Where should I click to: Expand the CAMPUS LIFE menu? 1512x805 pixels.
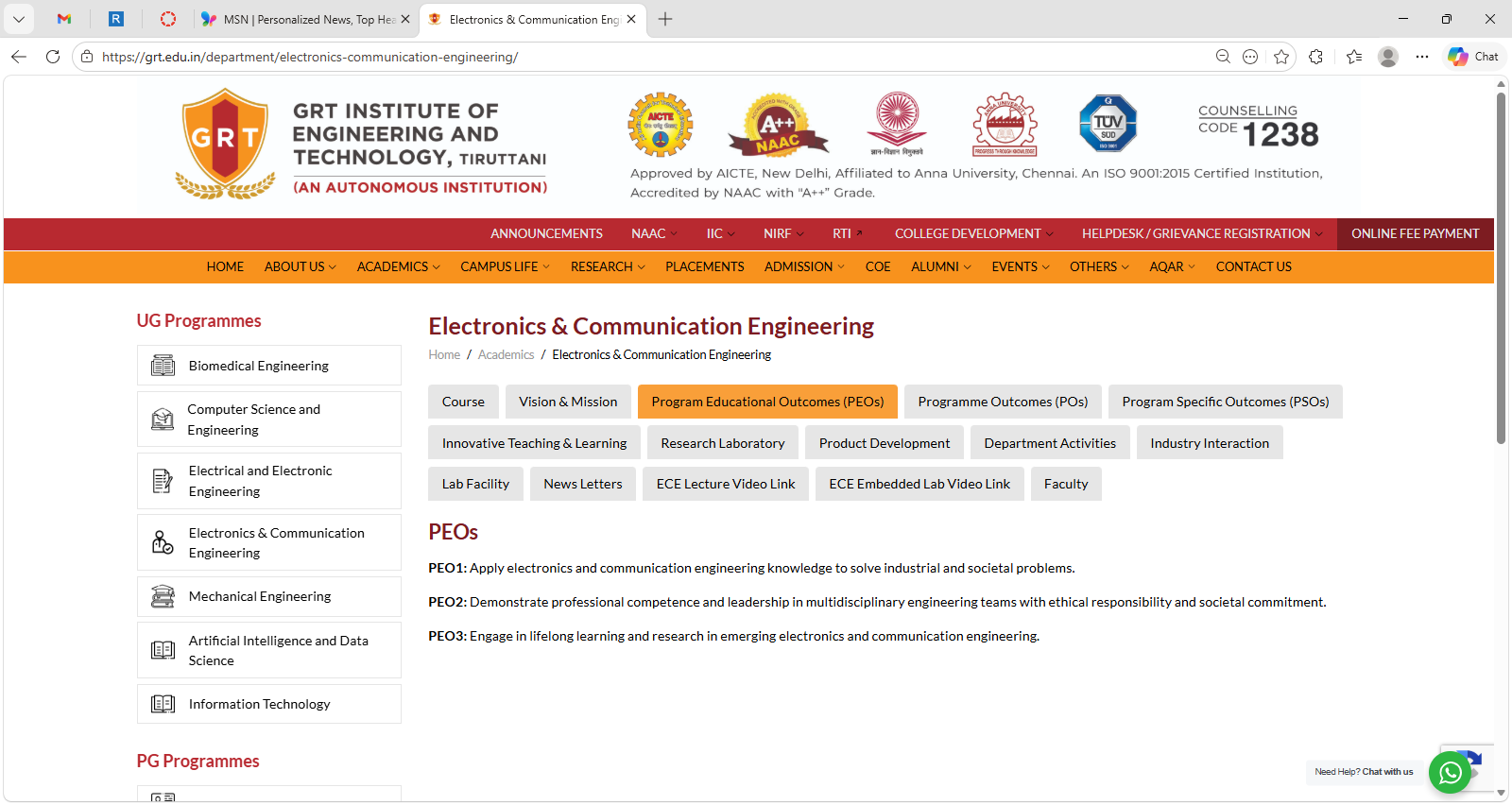click(x=505, y=267)
